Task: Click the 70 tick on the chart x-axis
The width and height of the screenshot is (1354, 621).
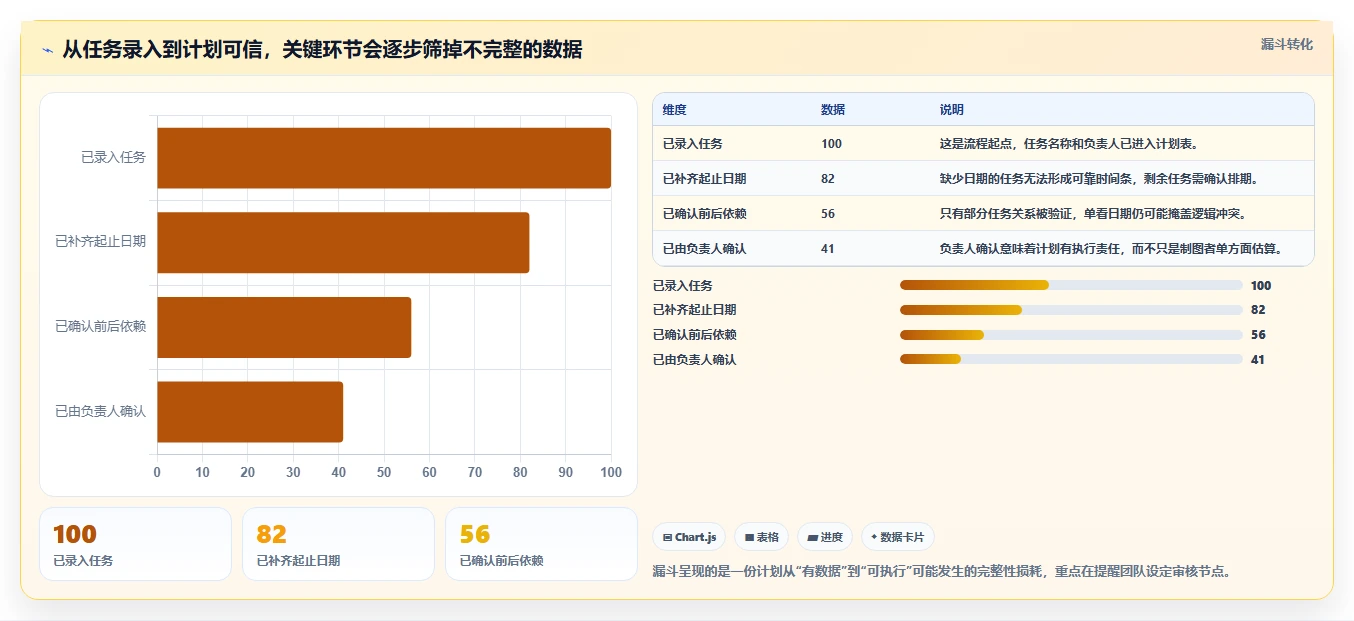Action: coord(475,473)
